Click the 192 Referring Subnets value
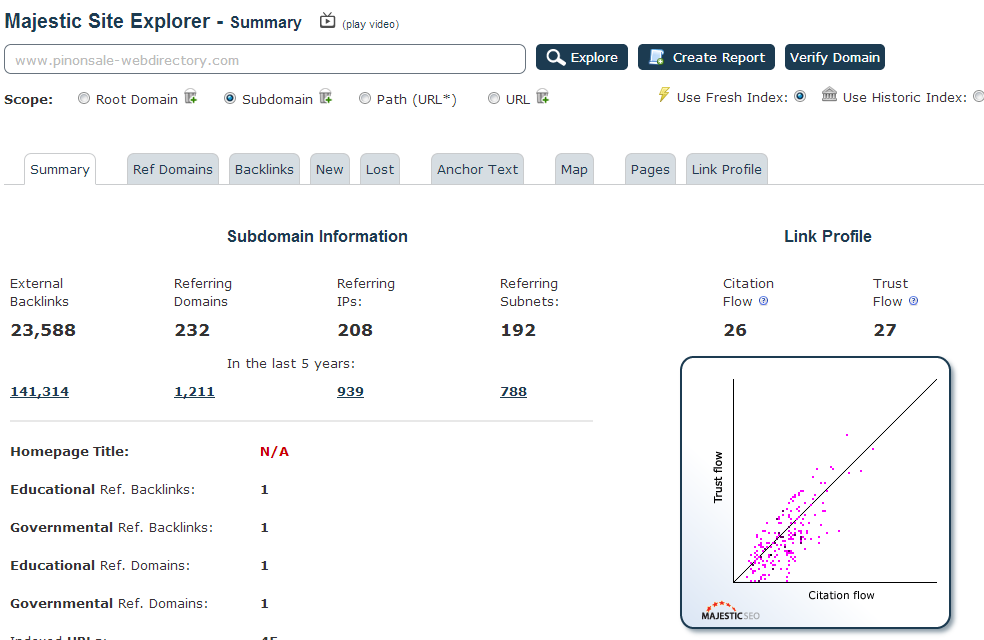This screenshot has width=984, height=640. (518, 330)
